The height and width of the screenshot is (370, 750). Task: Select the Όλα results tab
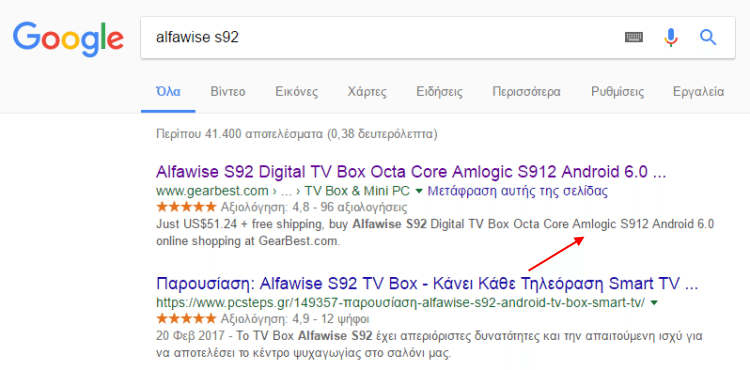click(x=168, y=92)
